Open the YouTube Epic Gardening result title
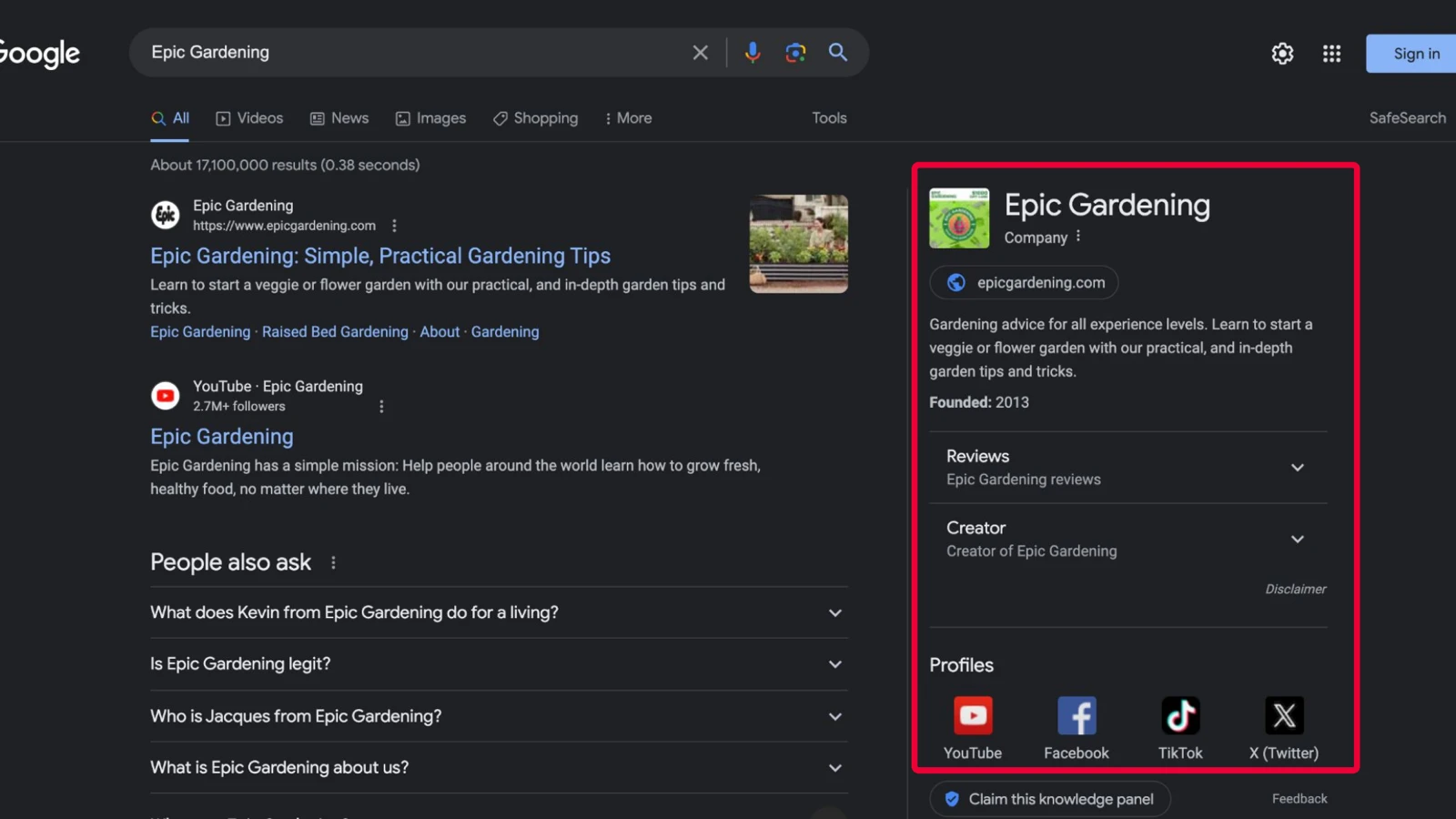The image size is (1456, 819). 222,437
